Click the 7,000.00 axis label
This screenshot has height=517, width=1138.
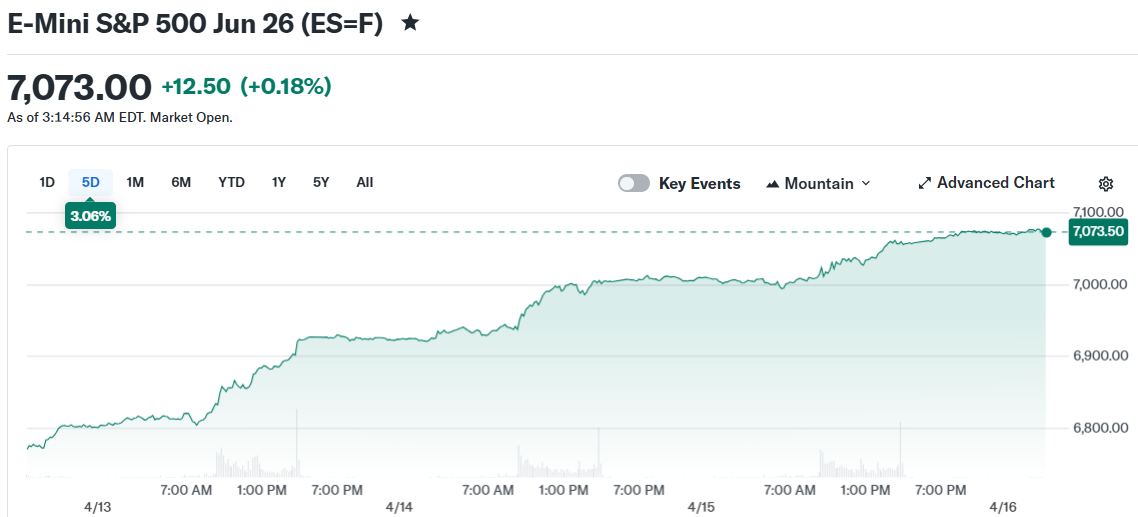pos(1100,284)
